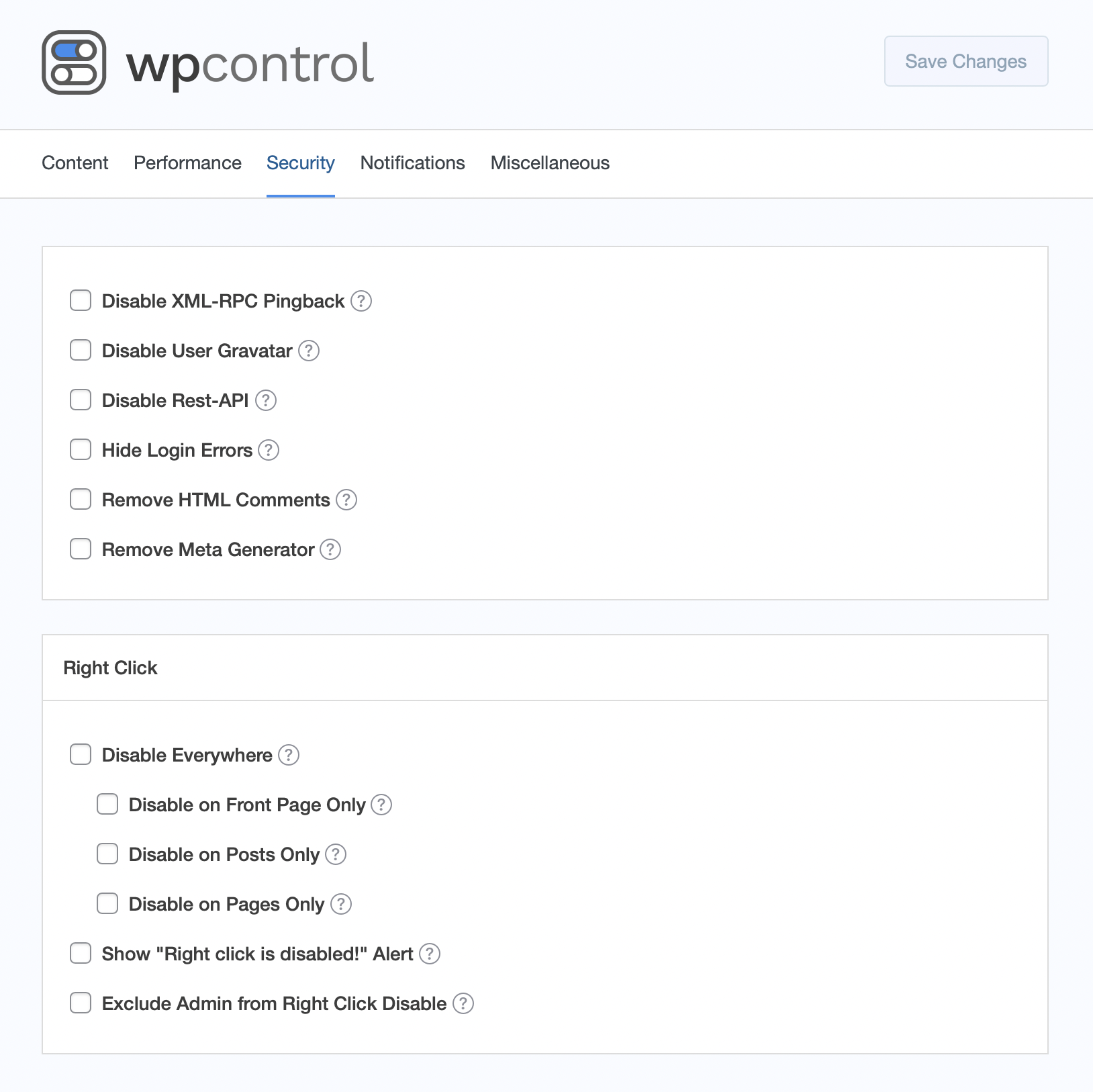Click question mark next to Hide Login Errors
The height and width of the screenshot is (1092, 1093).
[x=269, y=450]
